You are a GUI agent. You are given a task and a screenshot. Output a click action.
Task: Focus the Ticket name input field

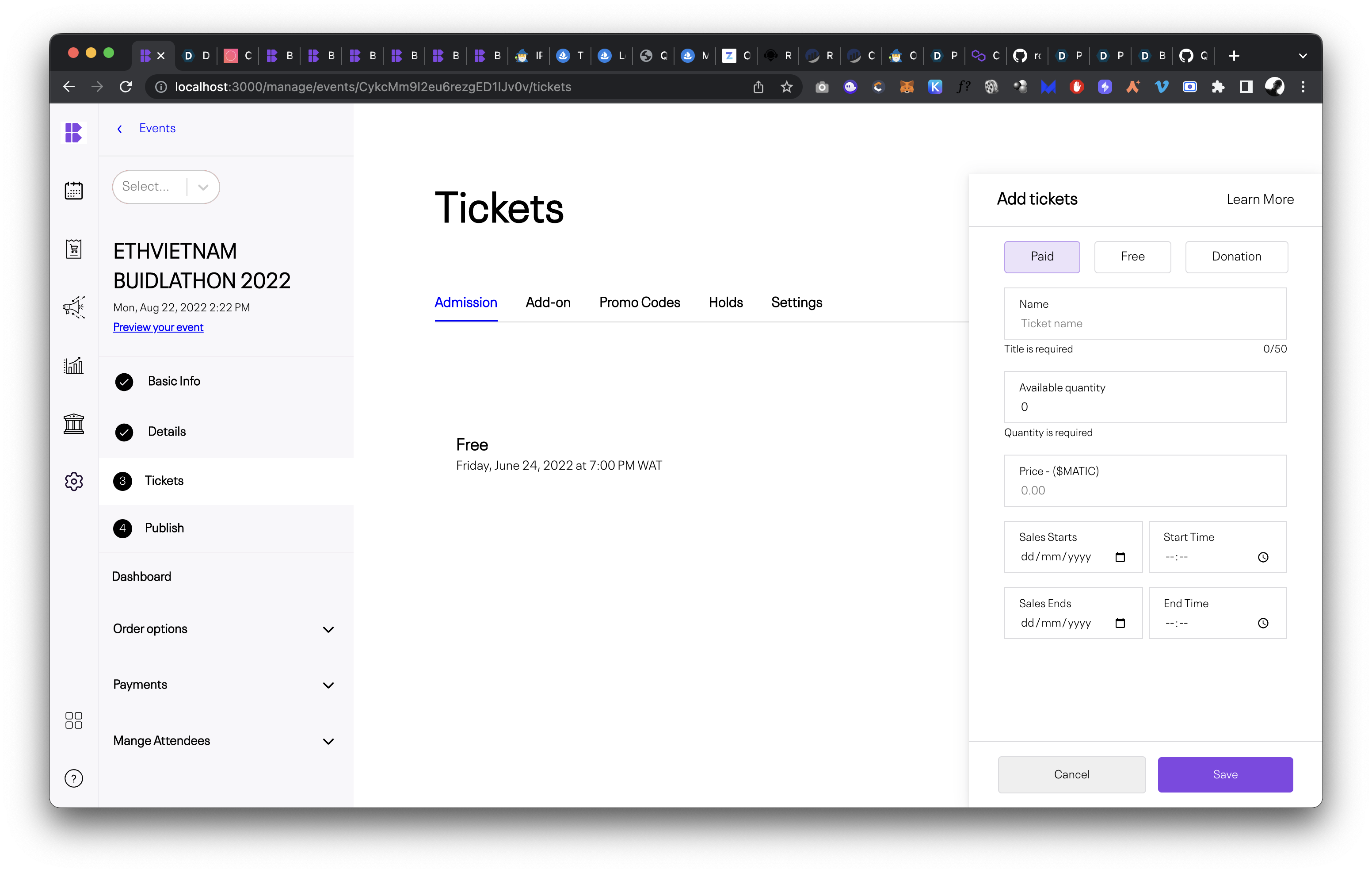coord(1145,323)
